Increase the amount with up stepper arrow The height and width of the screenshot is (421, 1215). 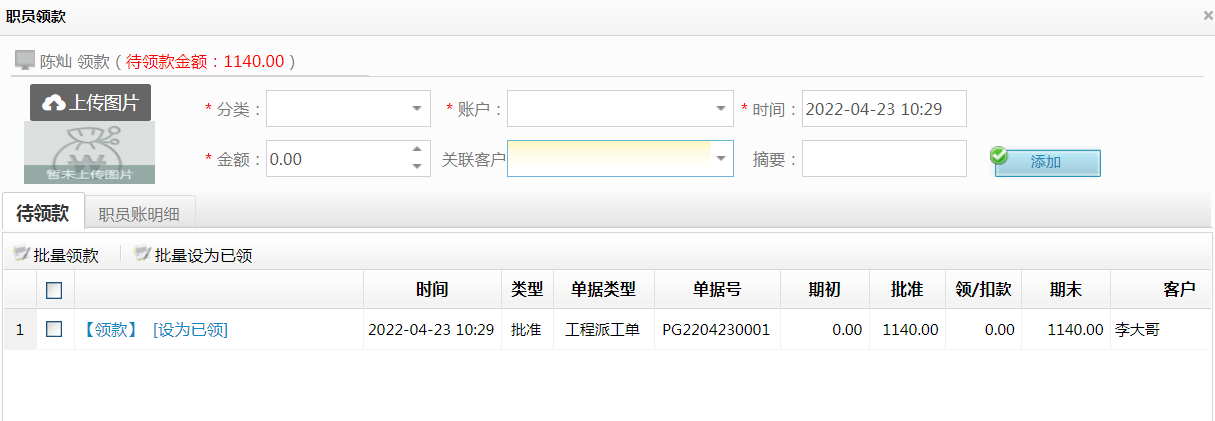click(417, 151)
